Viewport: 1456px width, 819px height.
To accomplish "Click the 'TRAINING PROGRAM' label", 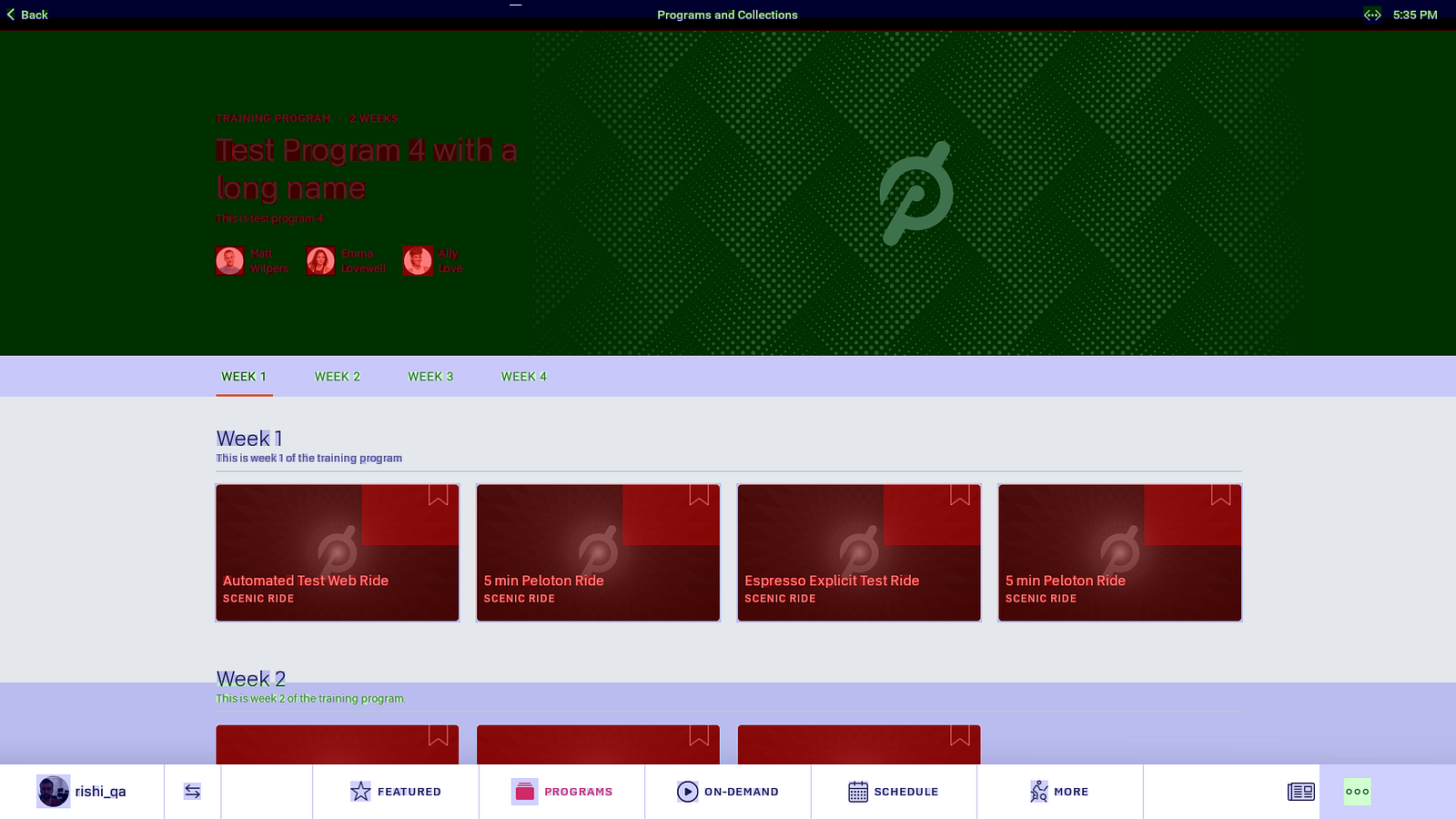I will (273, 118).
